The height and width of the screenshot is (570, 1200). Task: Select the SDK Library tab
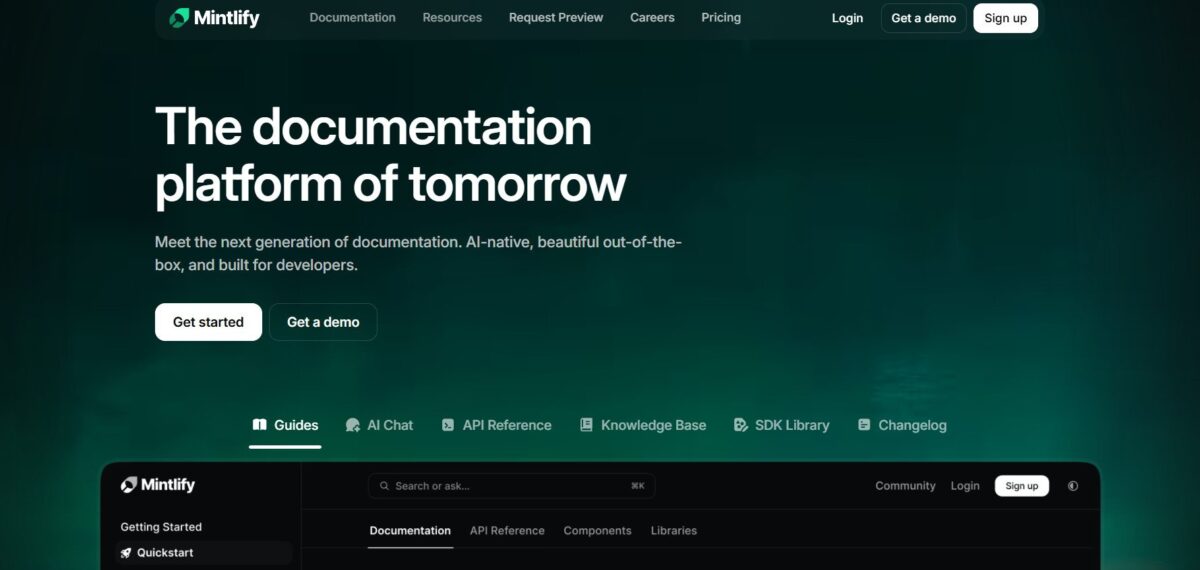pyautogui.click(x=781, y=425)
